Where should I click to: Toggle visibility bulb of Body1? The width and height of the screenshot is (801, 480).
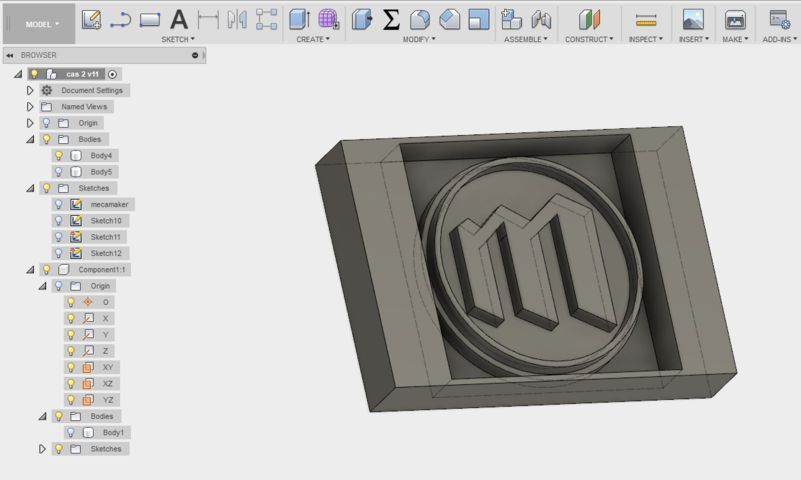tap(71, 433)
